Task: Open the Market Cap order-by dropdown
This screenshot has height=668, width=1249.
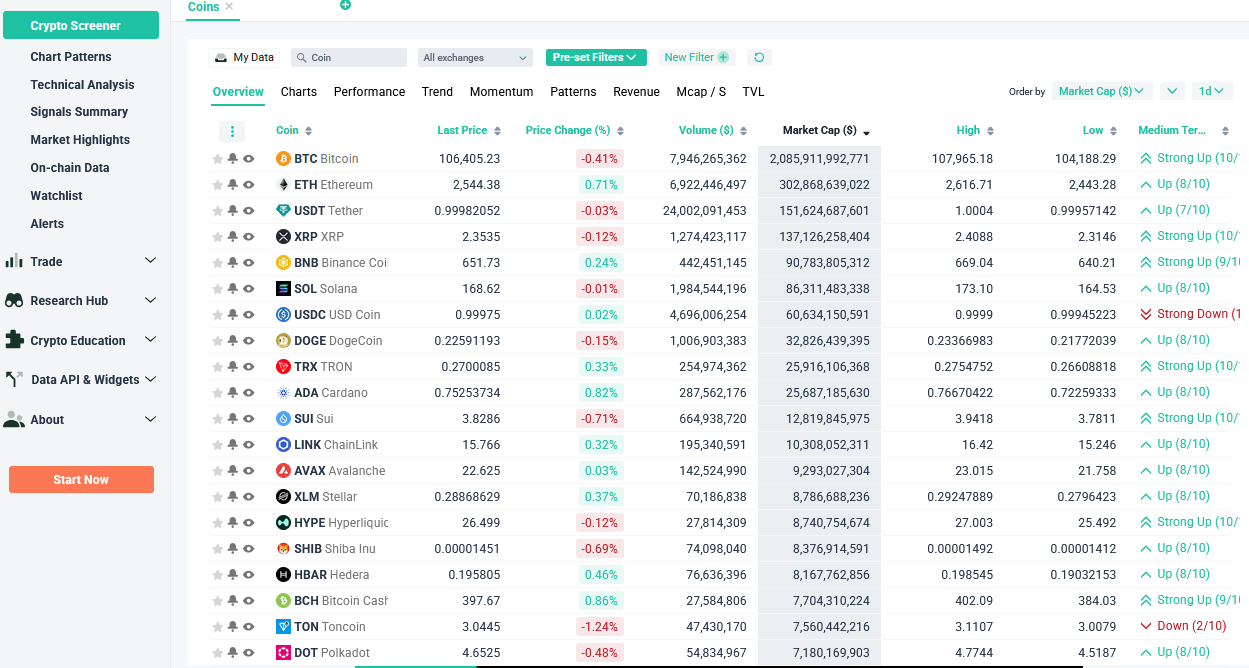Action: pyautogui.click(x=1102, y=91)
